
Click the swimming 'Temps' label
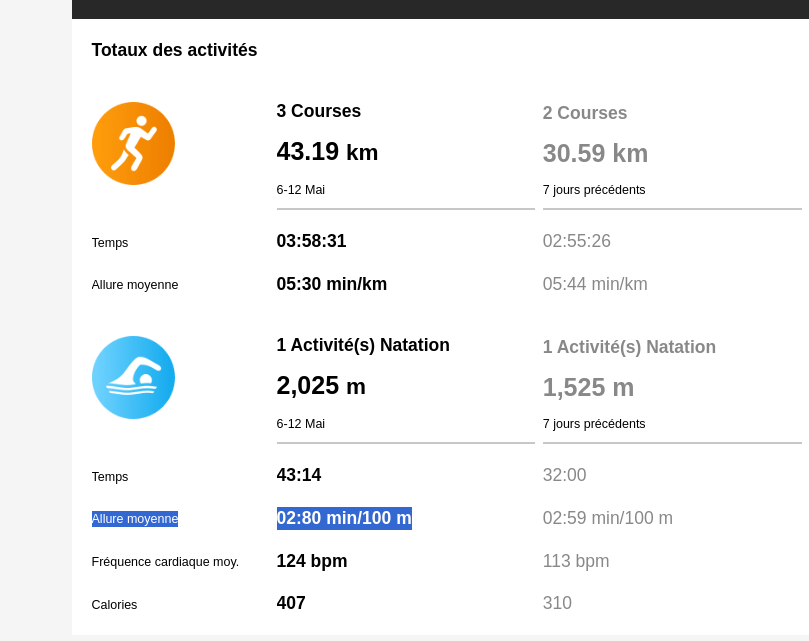pos(110,476)
